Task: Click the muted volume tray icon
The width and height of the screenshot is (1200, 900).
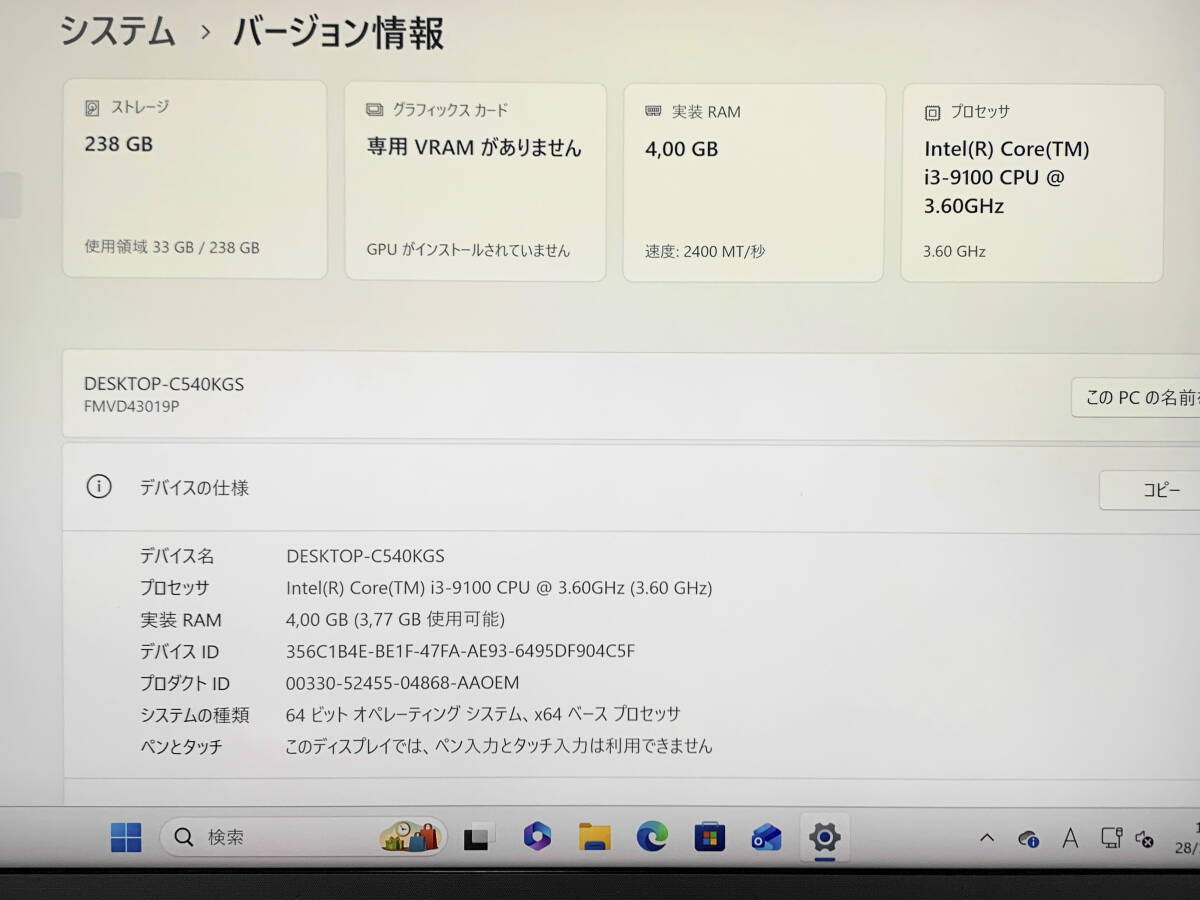Action: point(1146,838)
